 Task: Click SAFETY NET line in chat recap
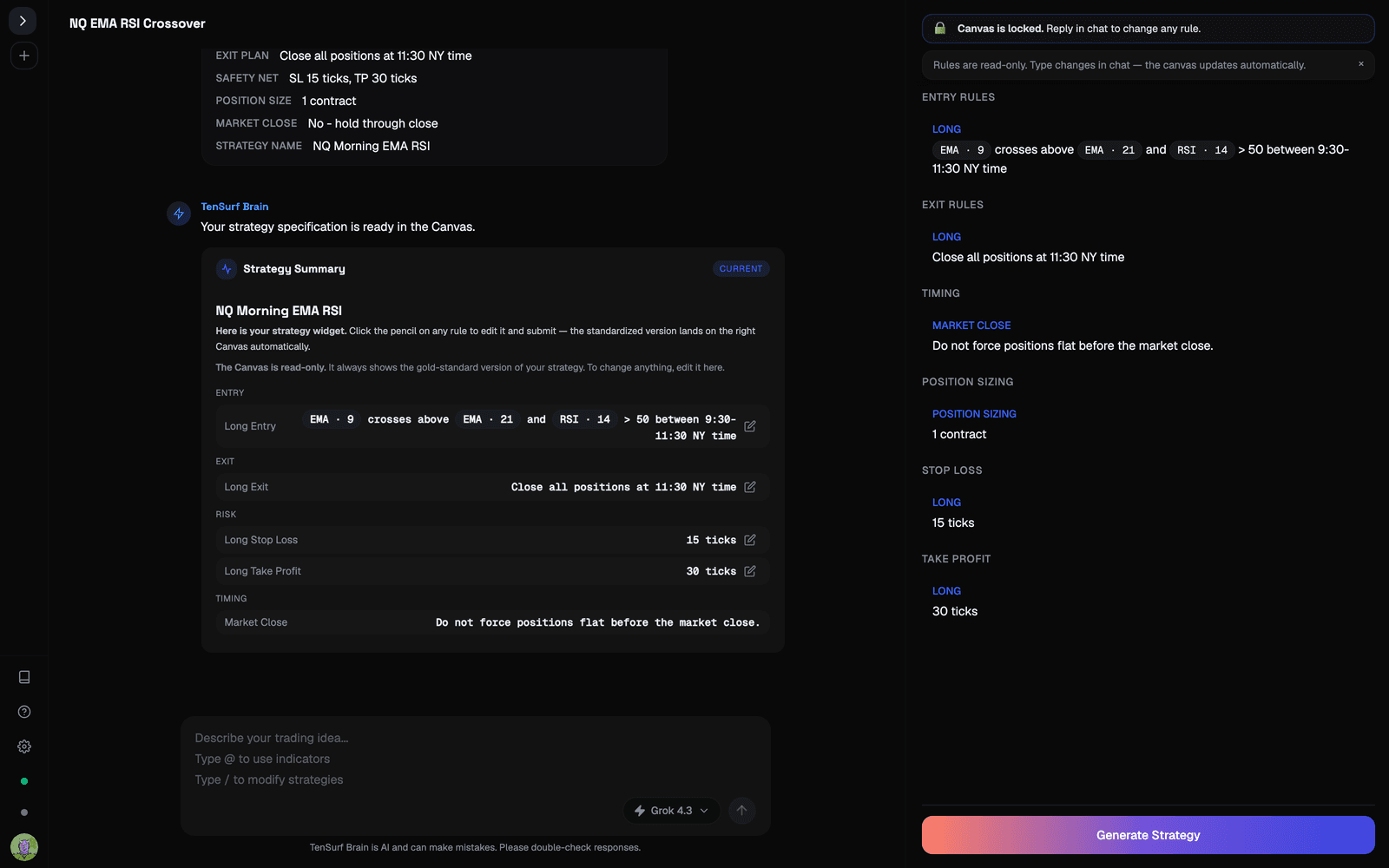click(x=316, y=78)
